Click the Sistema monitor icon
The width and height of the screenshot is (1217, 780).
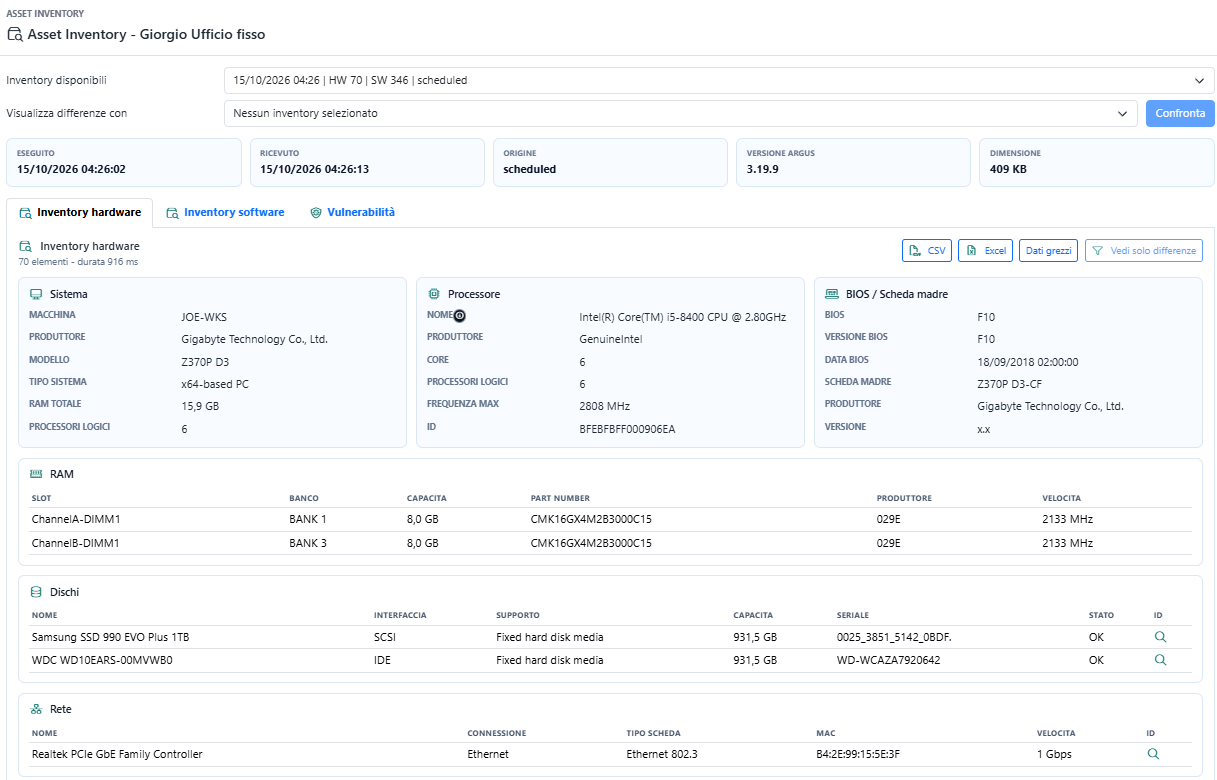point(36,294)
